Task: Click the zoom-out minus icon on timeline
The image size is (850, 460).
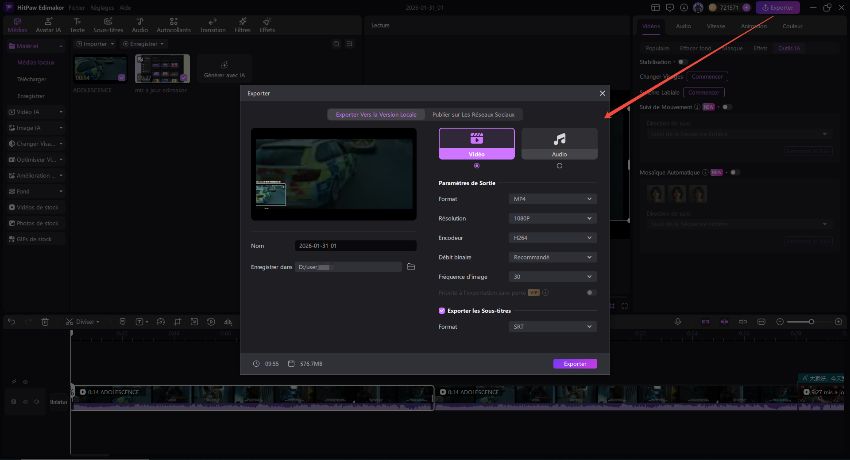Action: tap(780, 322)
